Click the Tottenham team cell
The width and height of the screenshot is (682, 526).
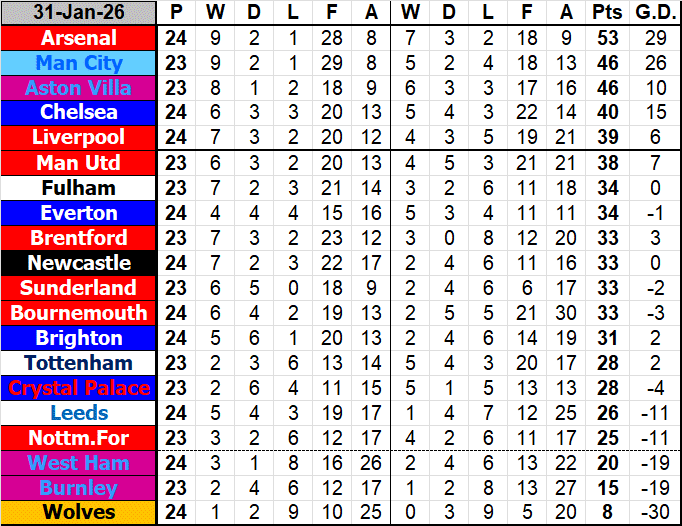coord(79,363)
